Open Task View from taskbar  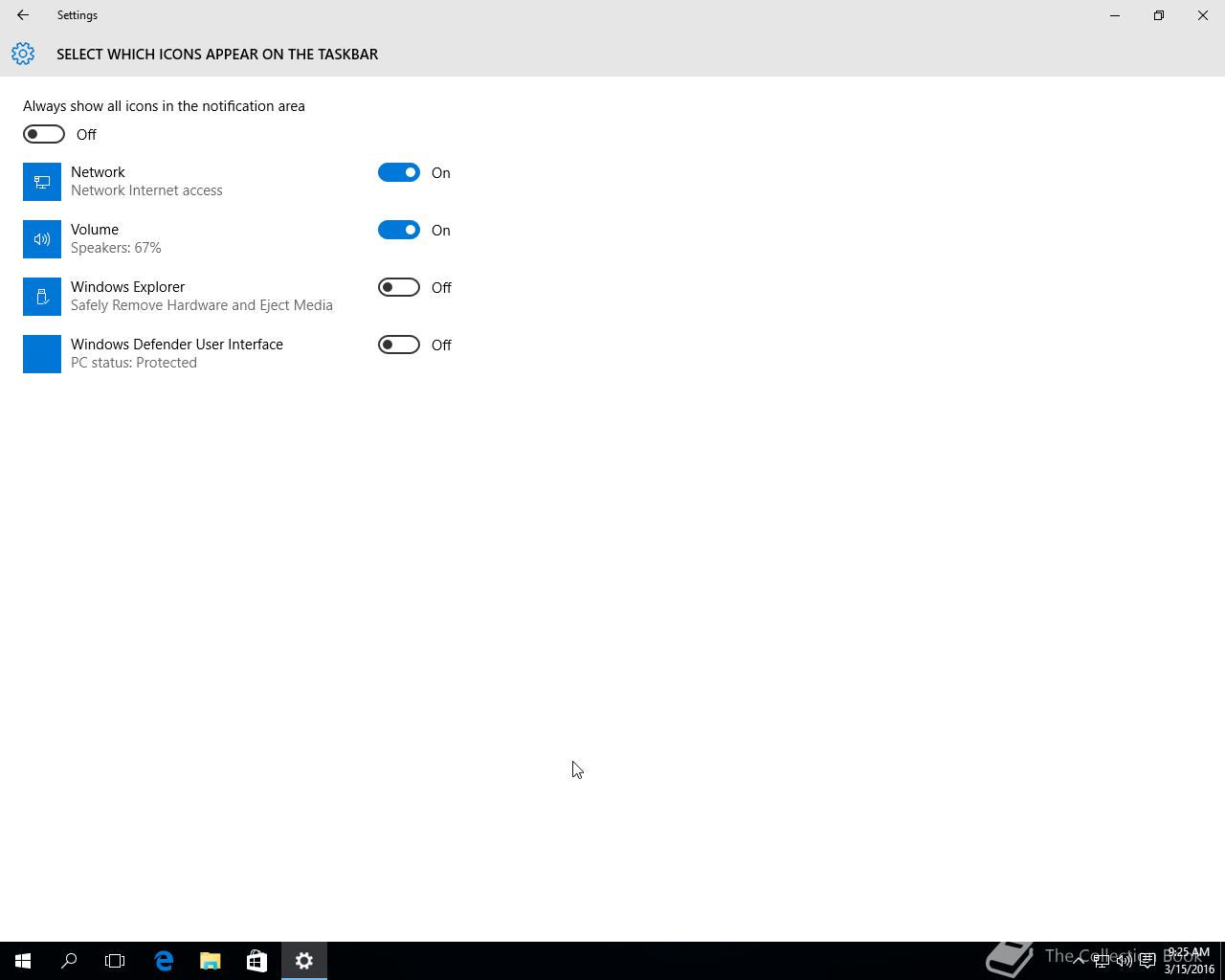[x=115, y=961]
